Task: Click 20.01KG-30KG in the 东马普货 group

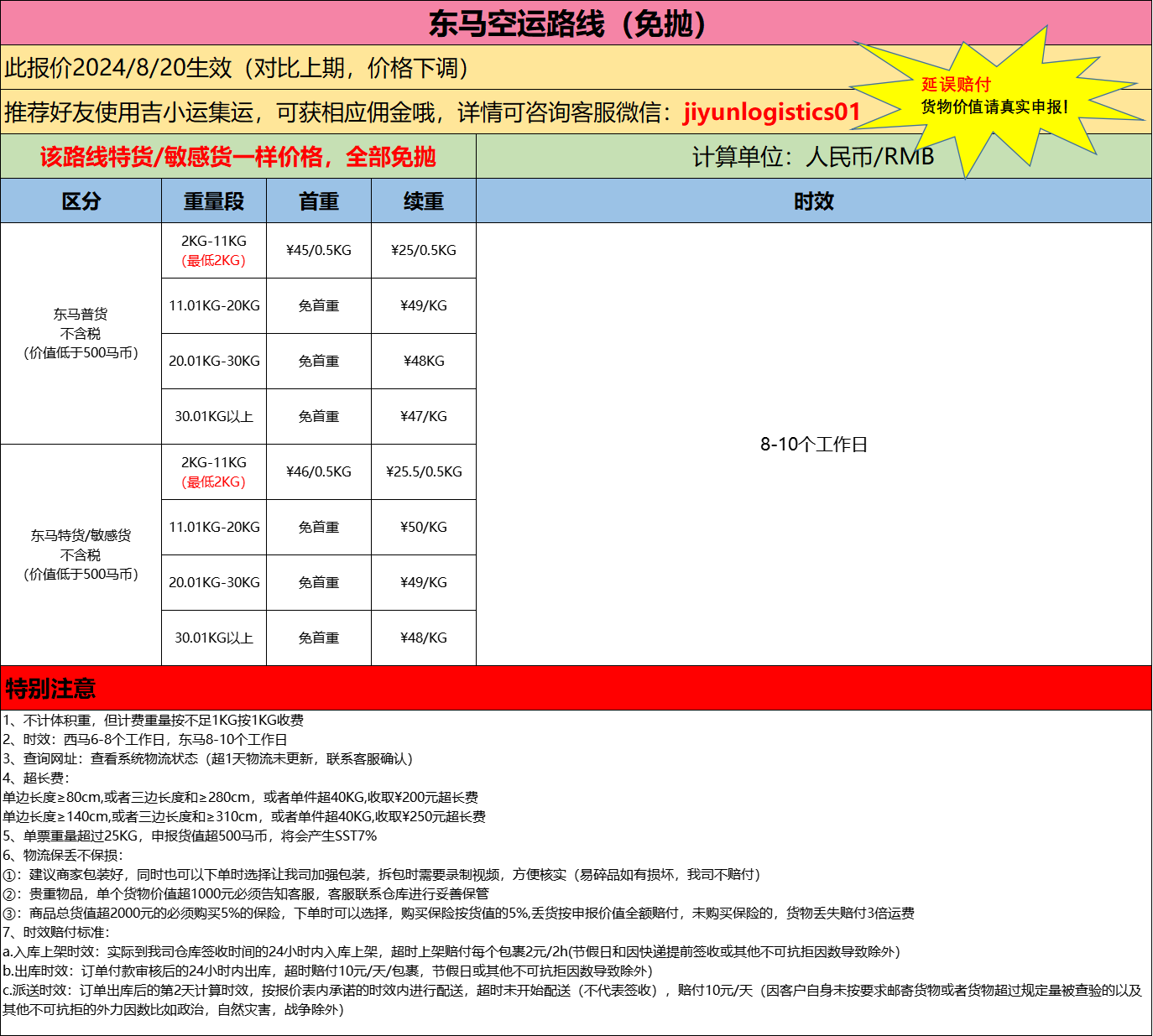Action: pyautogui.click(x=214, y=362)
